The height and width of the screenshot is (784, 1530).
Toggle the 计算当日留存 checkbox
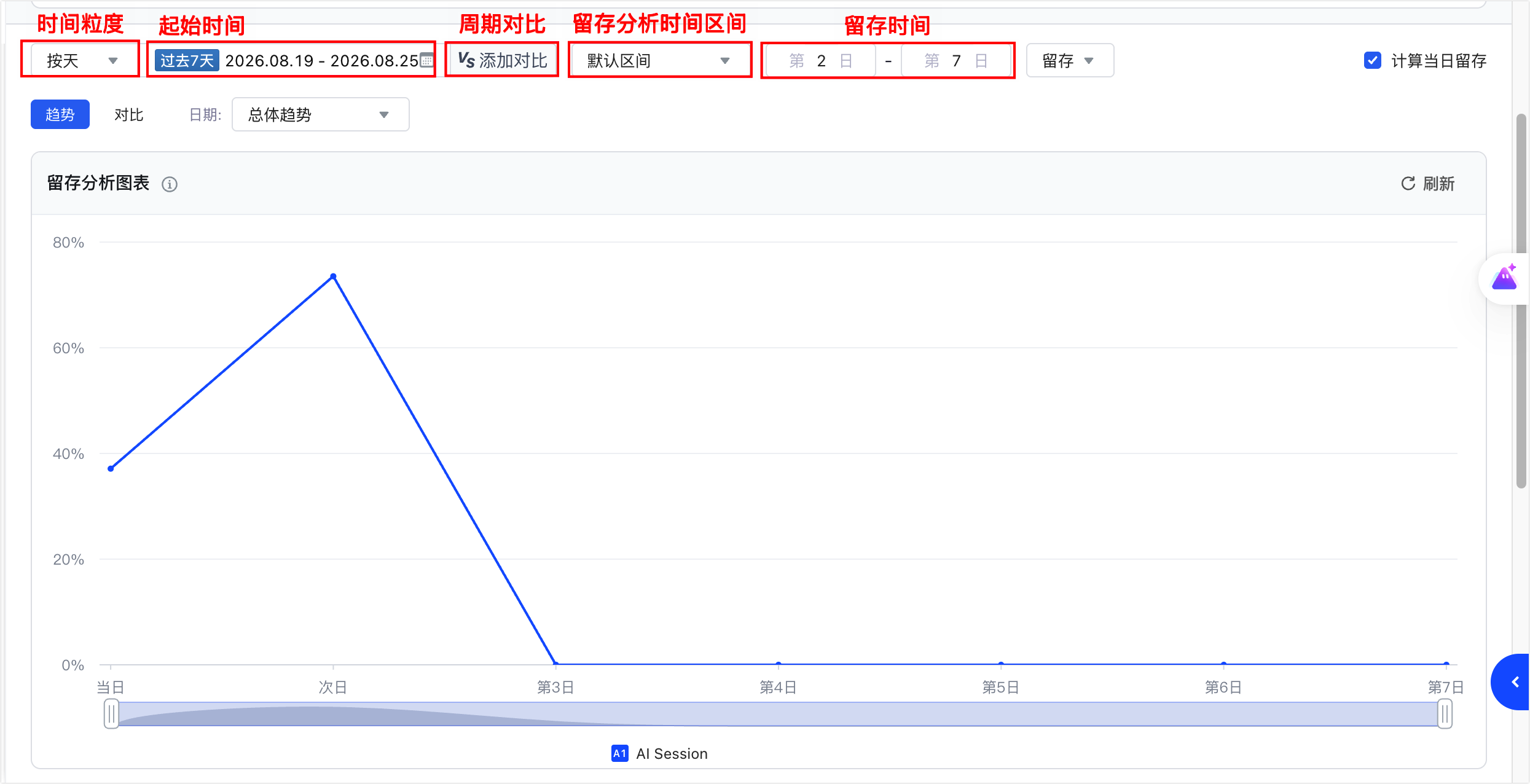click(x=1372, y=60)
